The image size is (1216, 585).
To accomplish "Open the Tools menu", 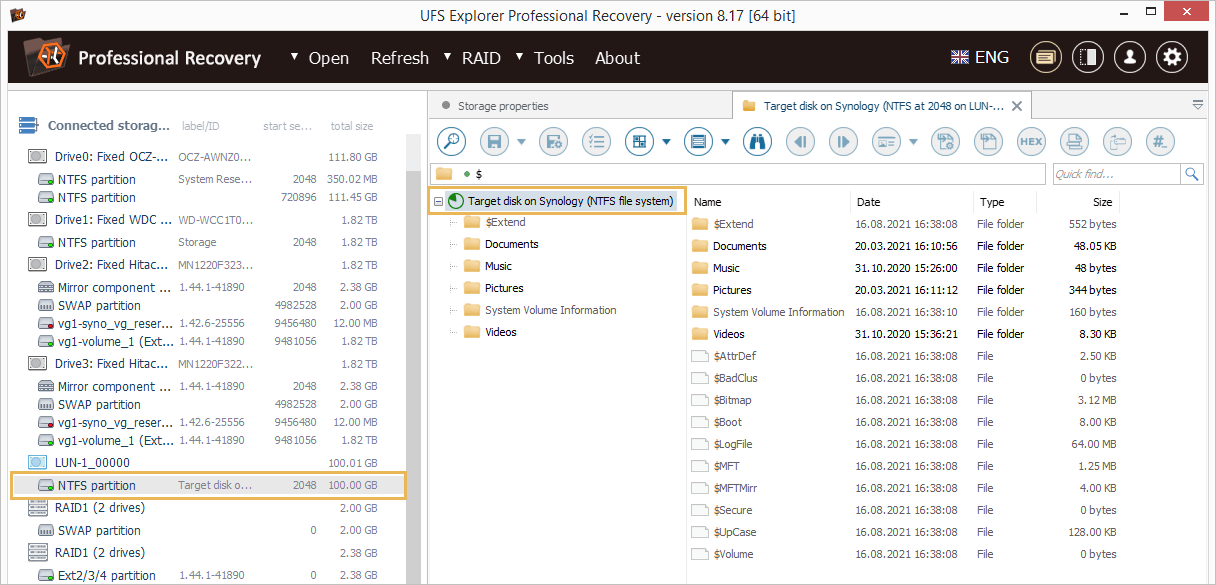I will click(554, 58).
